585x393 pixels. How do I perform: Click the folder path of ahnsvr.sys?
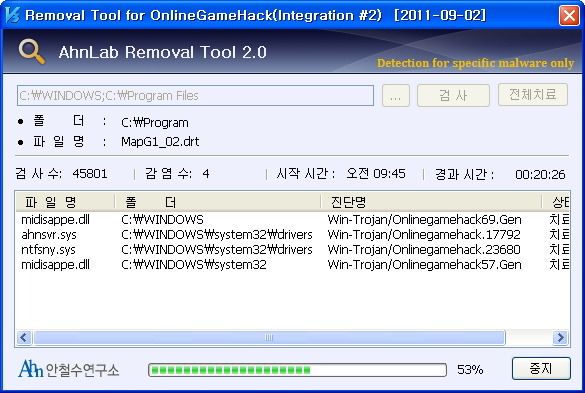(217, 234)
